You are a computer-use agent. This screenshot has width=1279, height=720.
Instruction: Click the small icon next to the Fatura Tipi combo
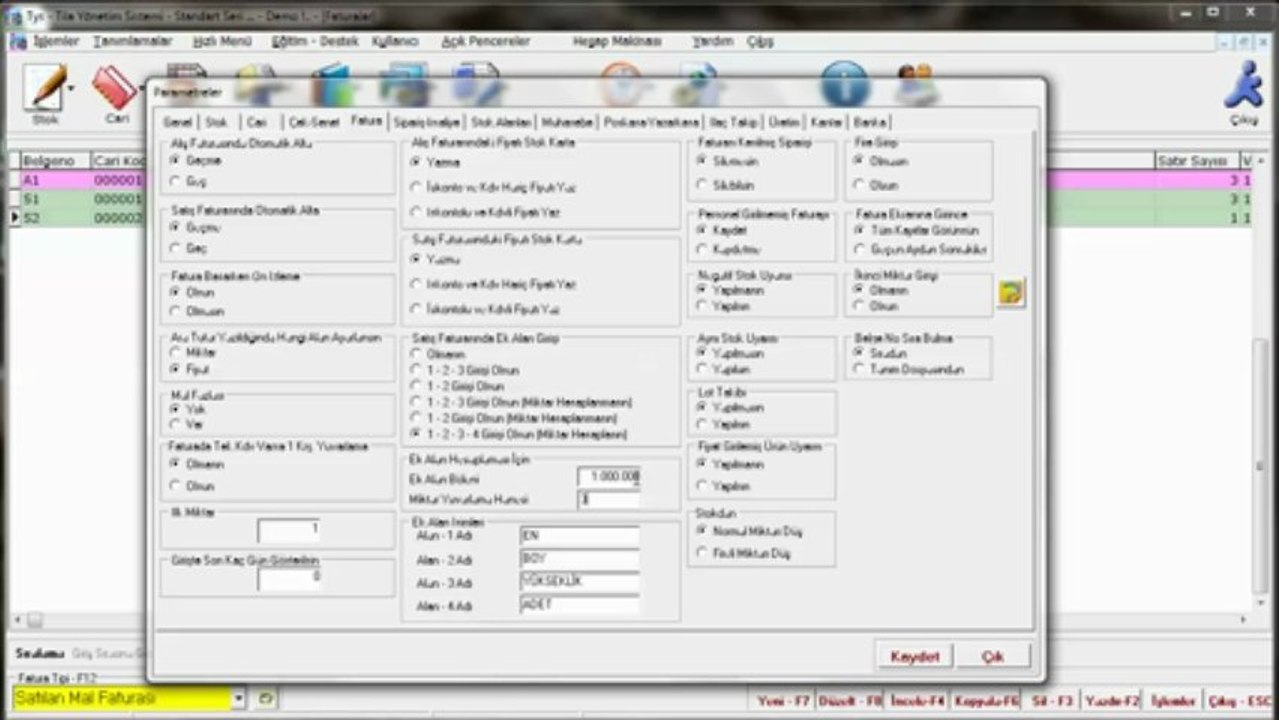coord(265,699)
